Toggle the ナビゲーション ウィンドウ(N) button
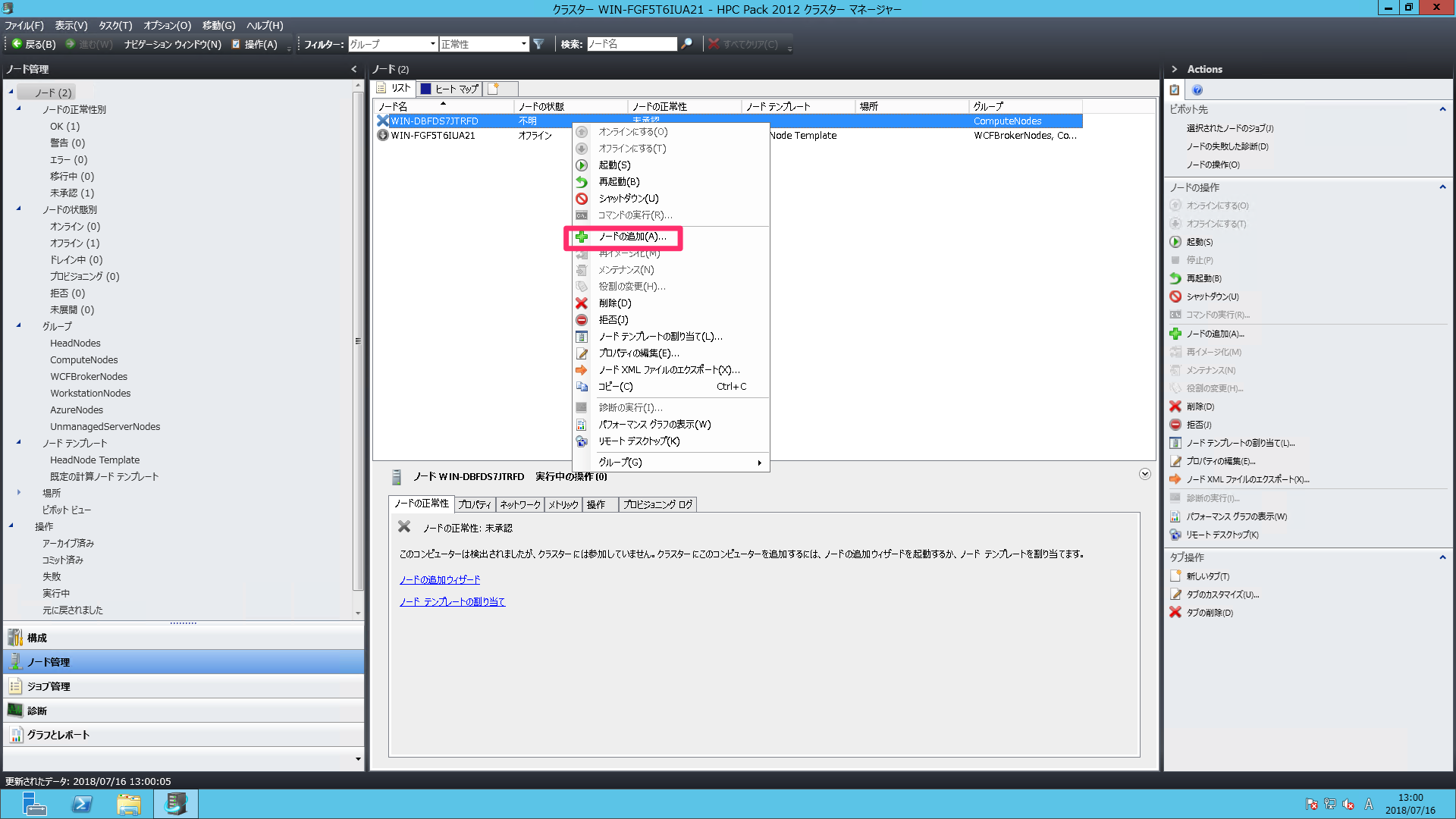Screen dimensions: 1456x819 coord(174,44)
